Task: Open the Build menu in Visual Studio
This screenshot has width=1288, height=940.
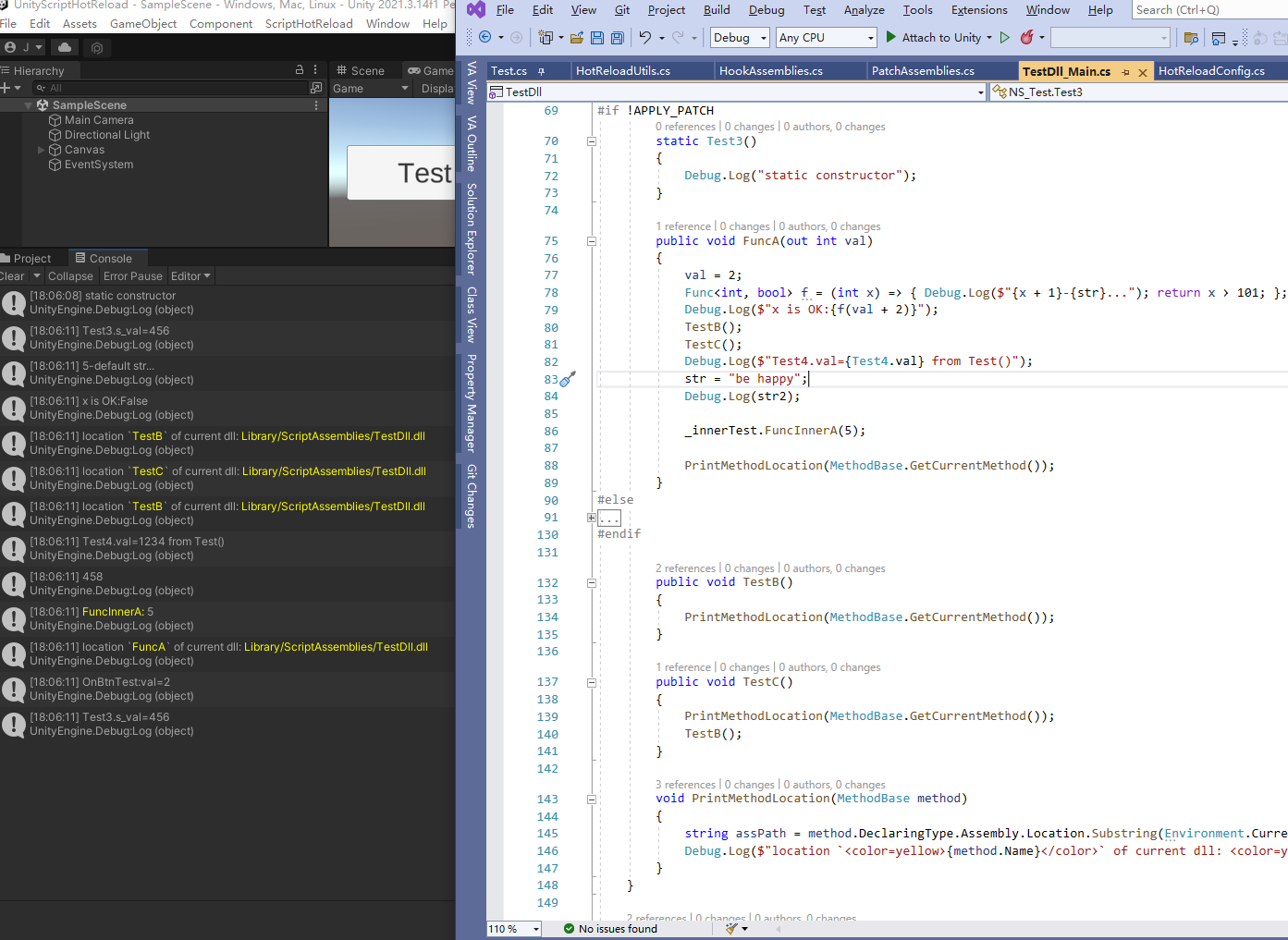Action: pyautogui.click(x=717, y=10)
